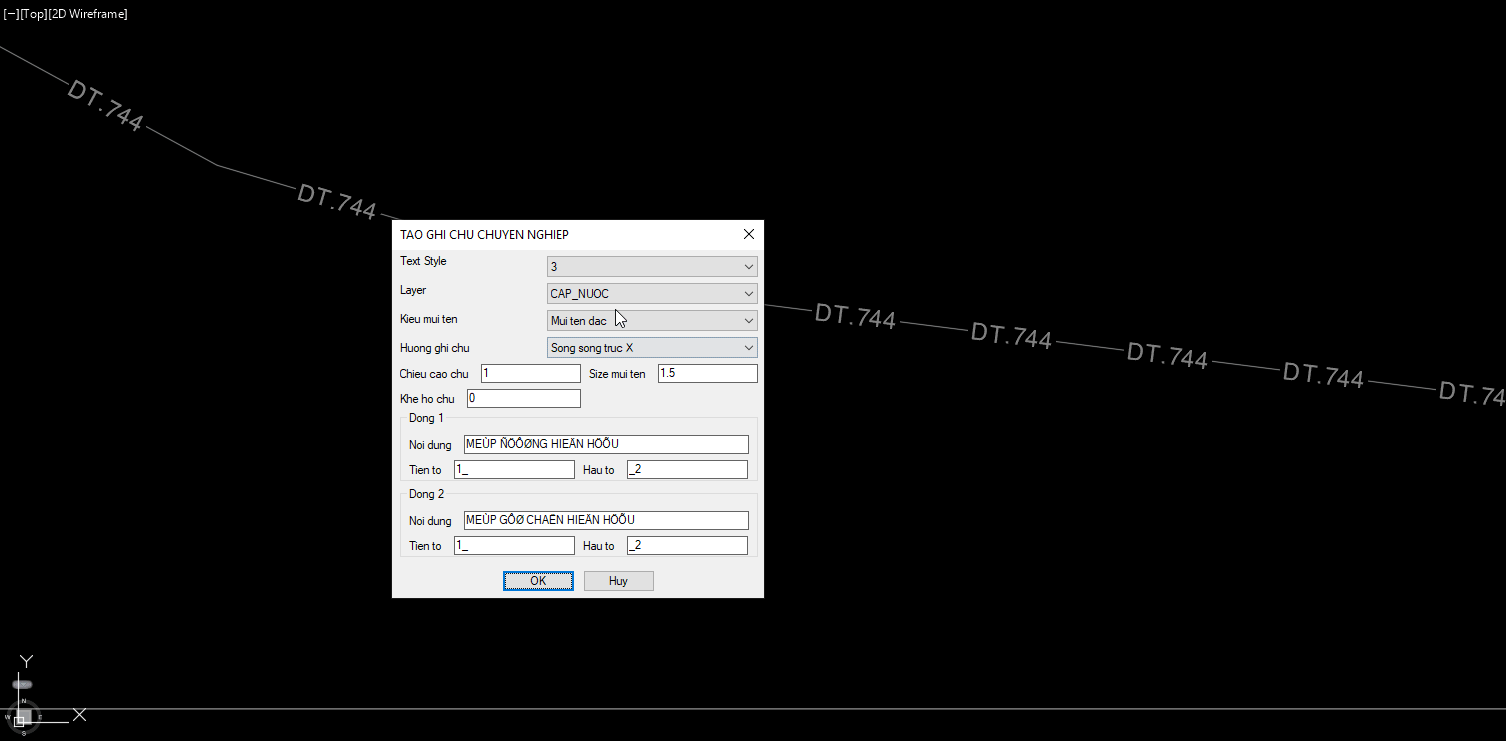Screen dimensions: 1506x741
Task: Click the navigation compass icon
Action: tap(22, 715)
